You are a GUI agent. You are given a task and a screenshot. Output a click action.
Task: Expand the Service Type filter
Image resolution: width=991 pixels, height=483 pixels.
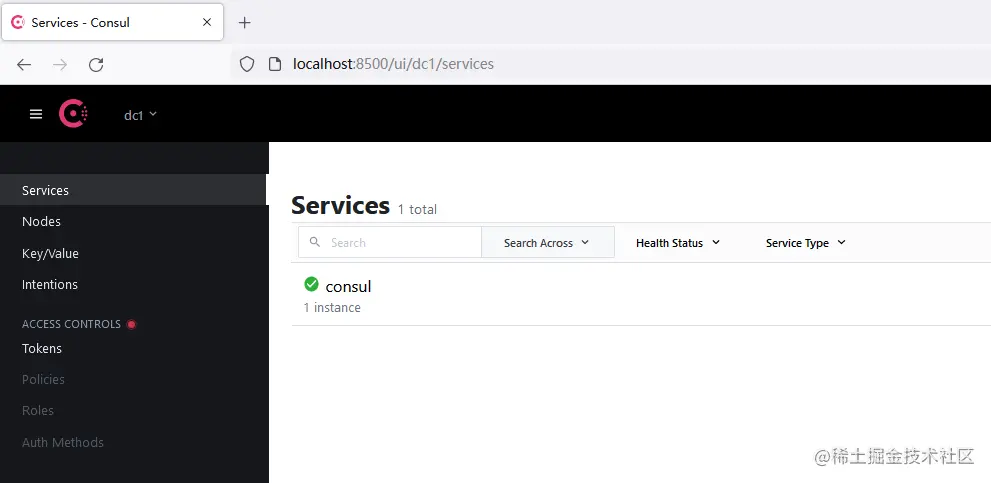coord(805,243)
